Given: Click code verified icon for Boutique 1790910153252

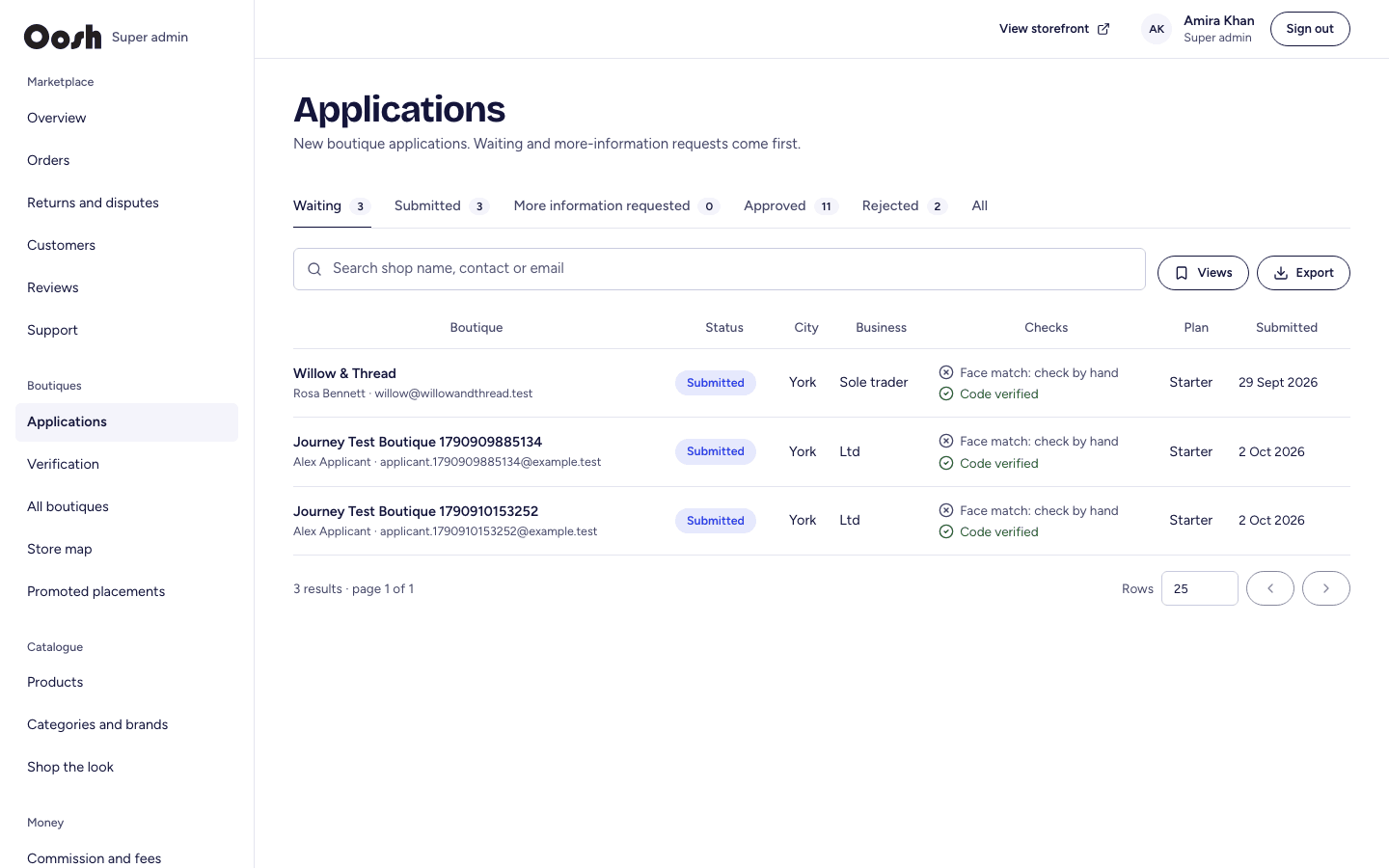Looking at the screenshot, I should point(946,531).
